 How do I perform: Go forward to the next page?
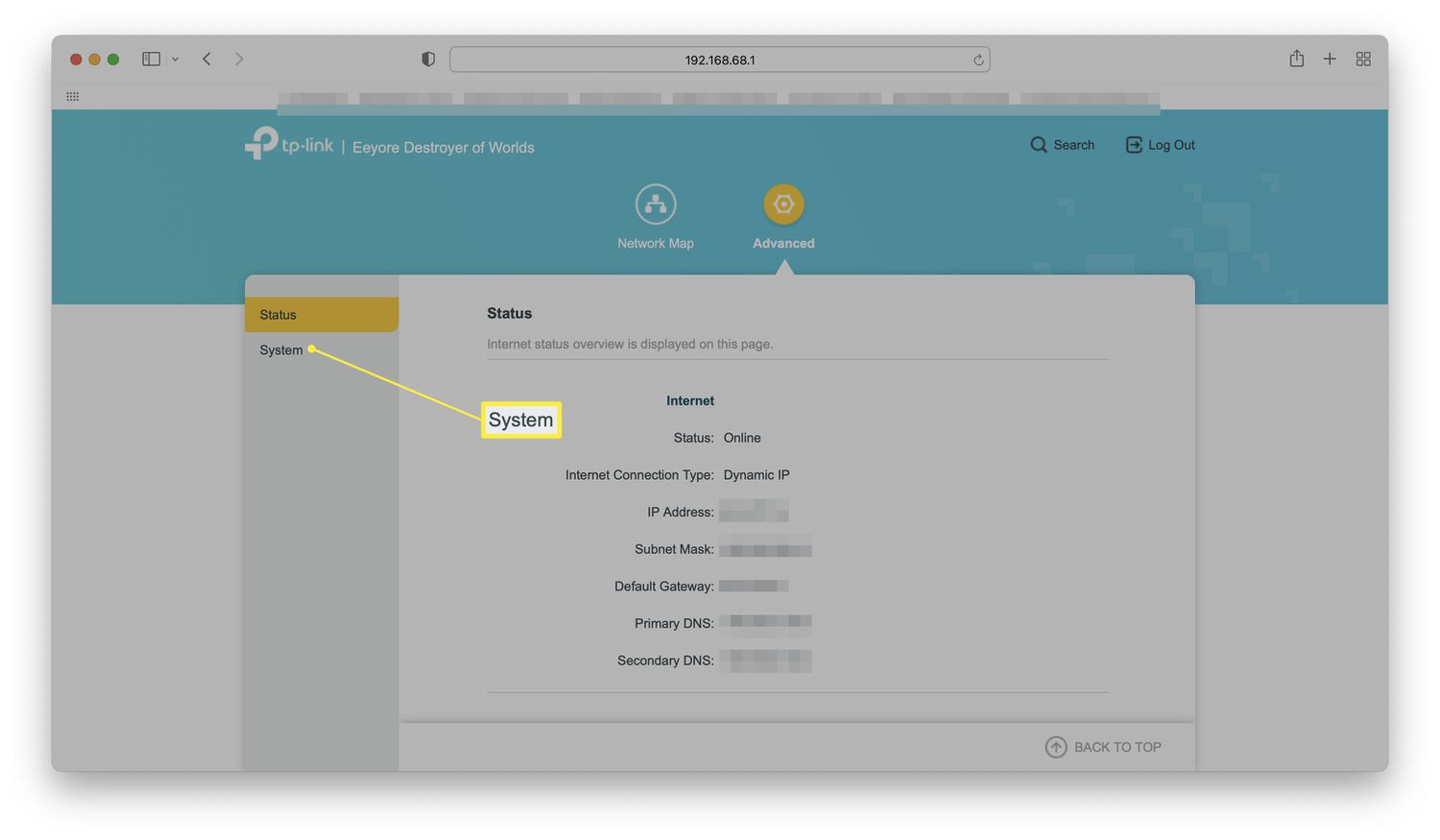click(239, 60)
